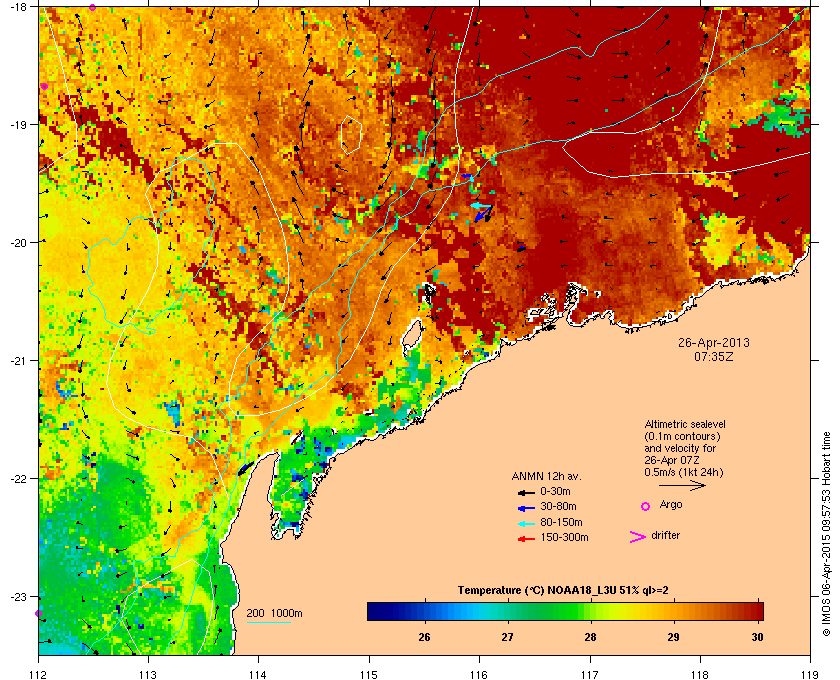
Task: Click the 200 1000m isobath label
Action: 274,614
